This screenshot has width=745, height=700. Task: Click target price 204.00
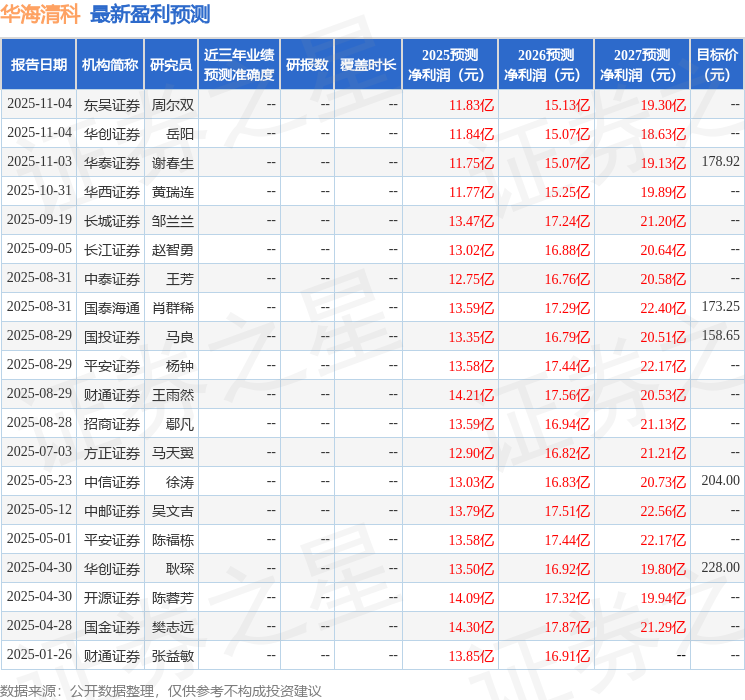click(x=721, y=480)
